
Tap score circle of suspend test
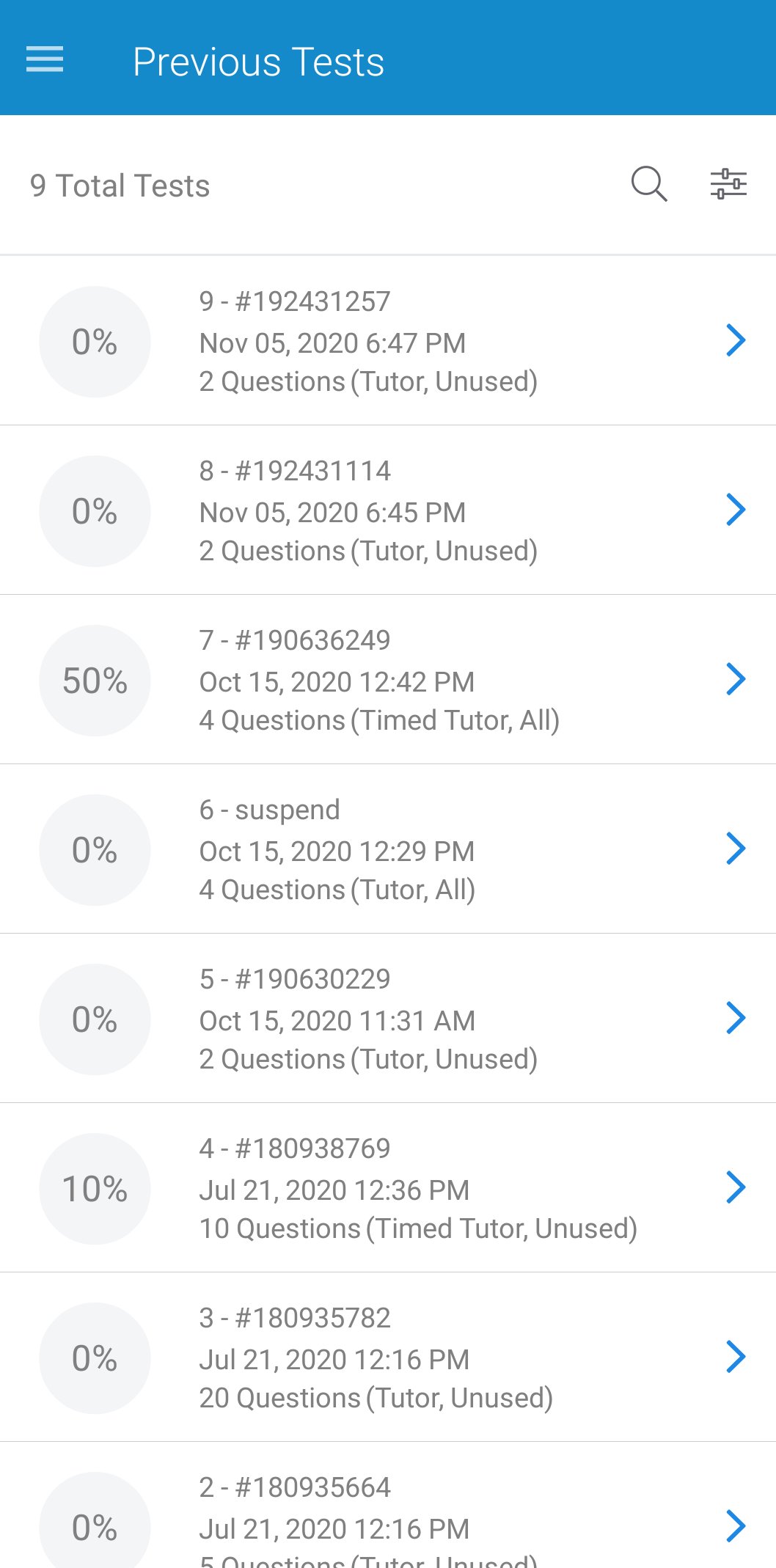[95, 850]
